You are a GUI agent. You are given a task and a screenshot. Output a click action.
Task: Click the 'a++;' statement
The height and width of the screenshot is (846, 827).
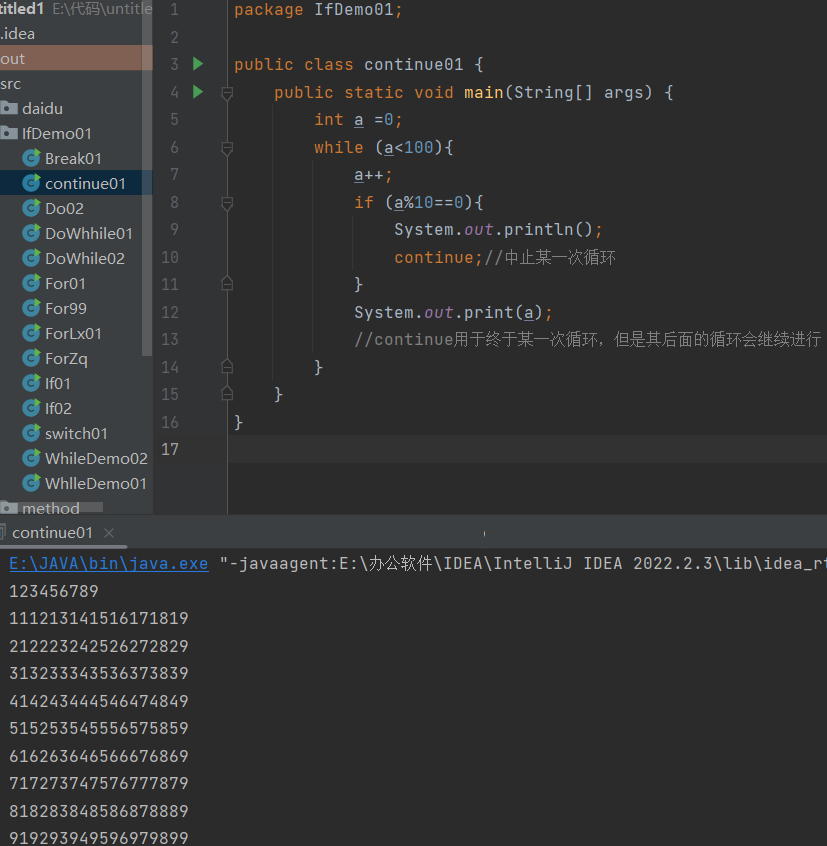pos(373,175)
